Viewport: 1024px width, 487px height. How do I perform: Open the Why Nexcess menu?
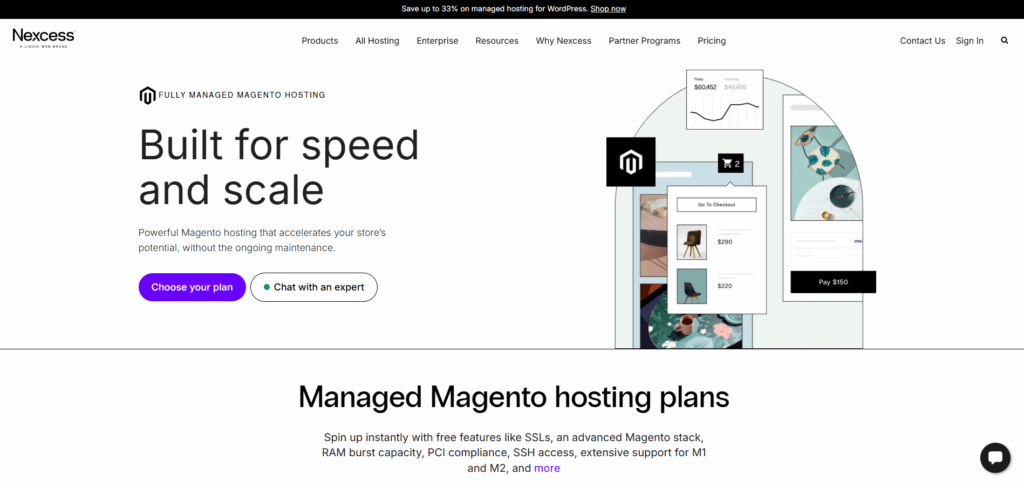tap(564, 40)
